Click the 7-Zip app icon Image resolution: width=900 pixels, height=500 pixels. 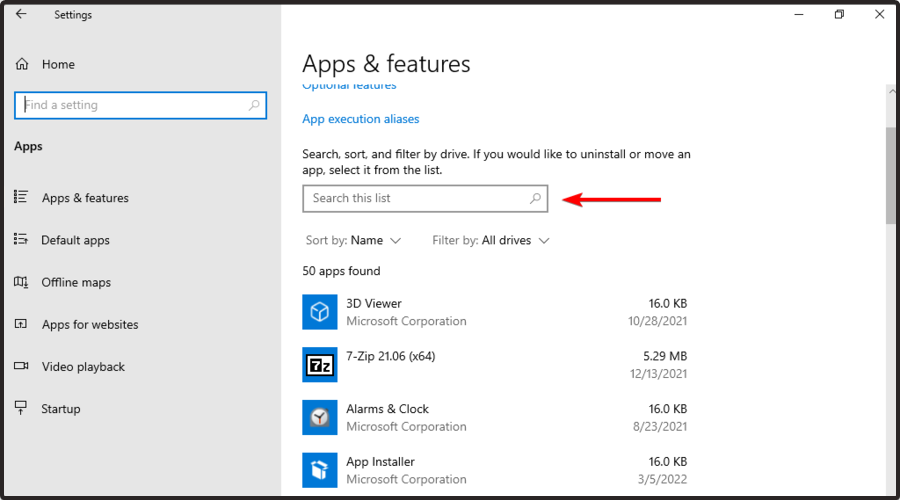point(319,365)
